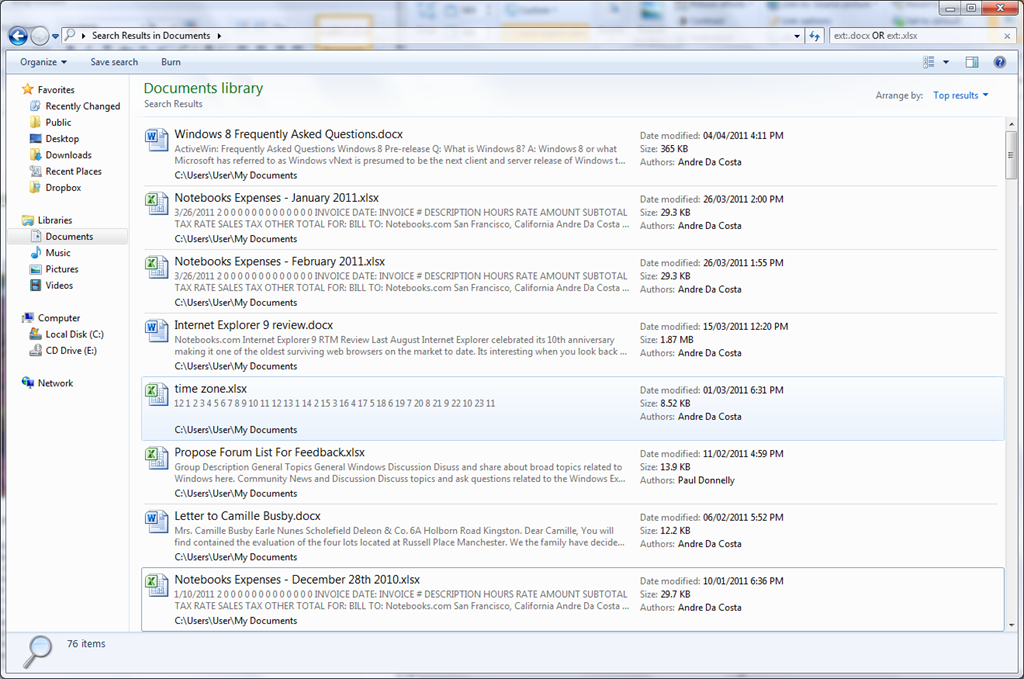Open view options dropdown arrow
Image resolution: width=1024 pixels, height=679 pixels.
coord(946,62)
